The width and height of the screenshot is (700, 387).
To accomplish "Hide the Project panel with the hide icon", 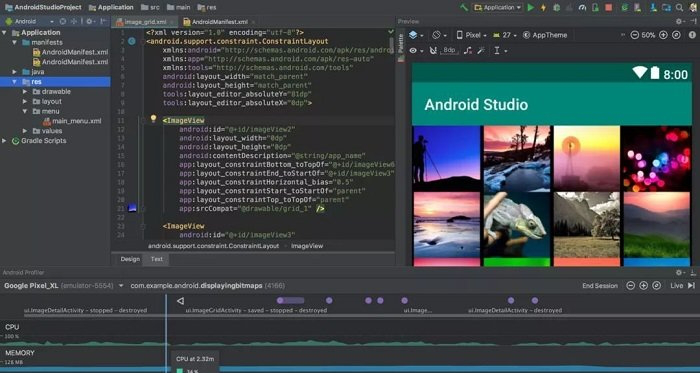I will pyautogui.click(x=104, y=21).
